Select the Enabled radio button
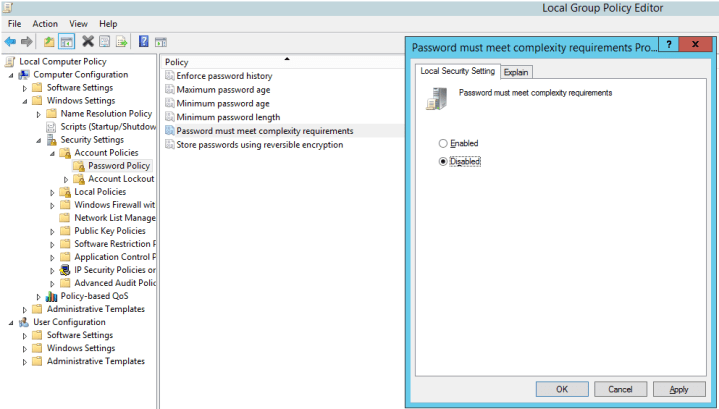The width and height of the screenshot is (719, 409). (x=444, y=144)
